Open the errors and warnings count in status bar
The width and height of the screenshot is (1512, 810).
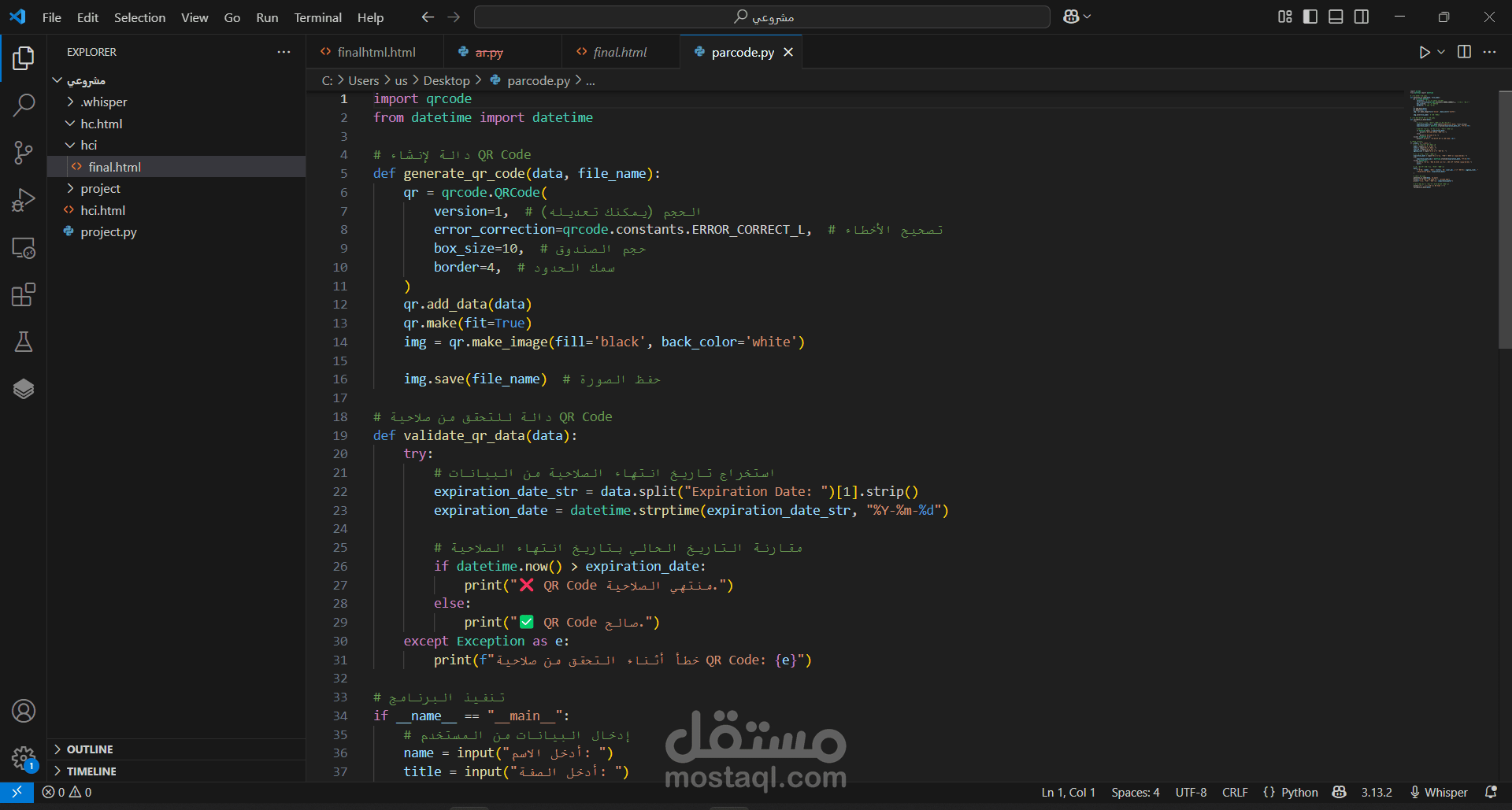67,793
